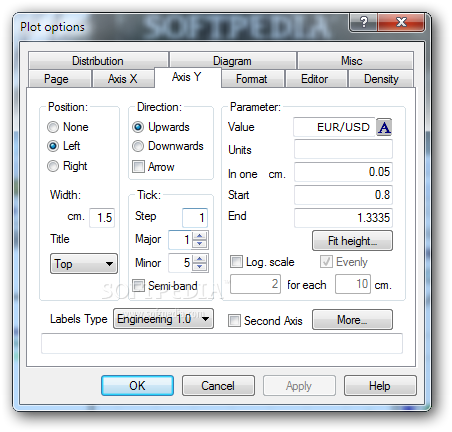
Task: Open font settings via the A icon
Action: 384,127
